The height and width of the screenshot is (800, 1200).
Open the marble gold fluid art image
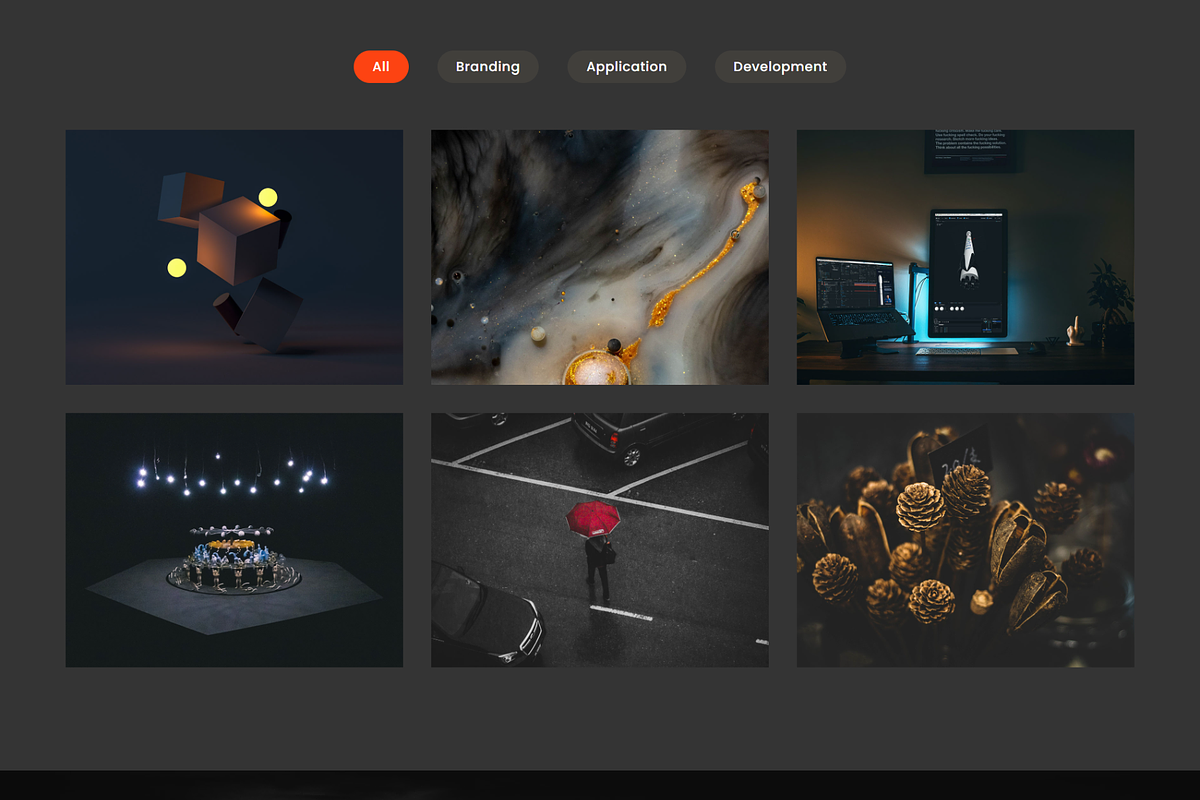coord(600,257)
